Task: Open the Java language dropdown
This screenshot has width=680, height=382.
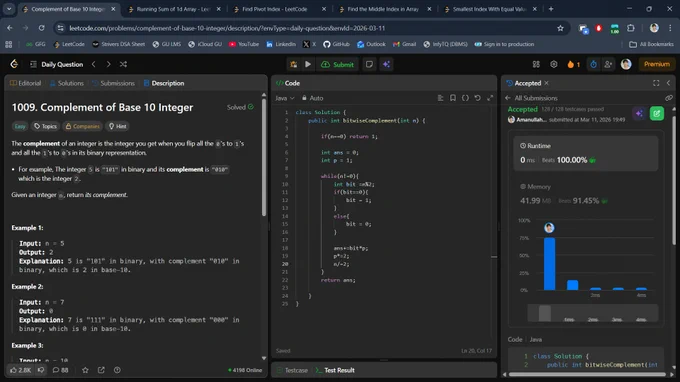Action: [x=285, y=98]
